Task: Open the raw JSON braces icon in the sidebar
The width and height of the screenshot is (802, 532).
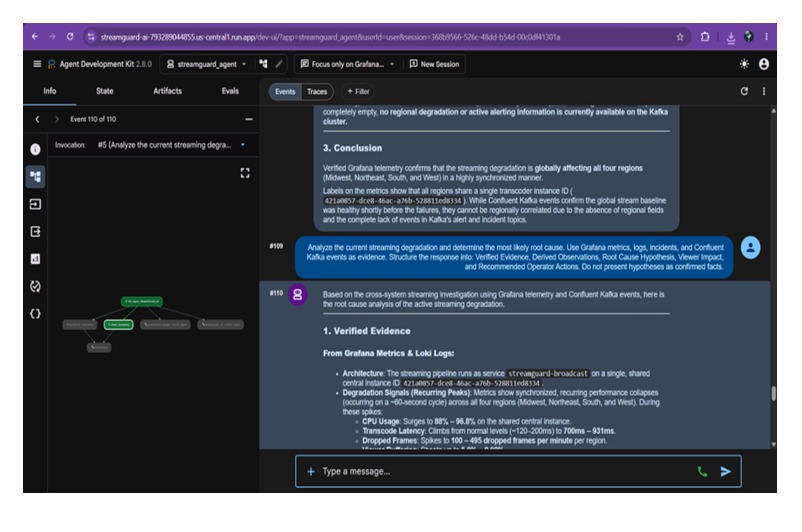Action: 35,314
